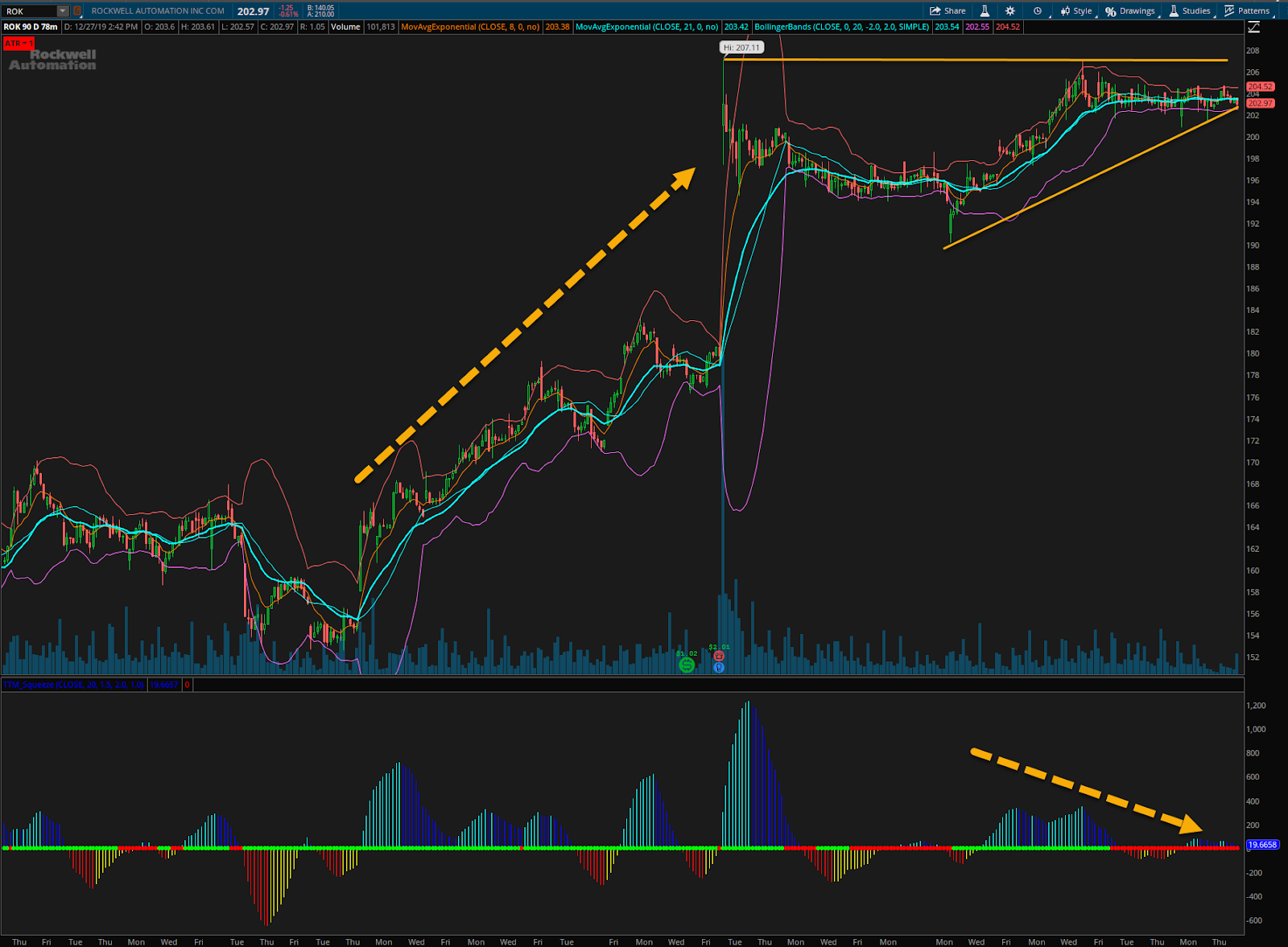Image resolution: width=1288 pixels, height=947 pixels.
Task: Click the EMA 8 value 203.38
Action: point(557,27)
